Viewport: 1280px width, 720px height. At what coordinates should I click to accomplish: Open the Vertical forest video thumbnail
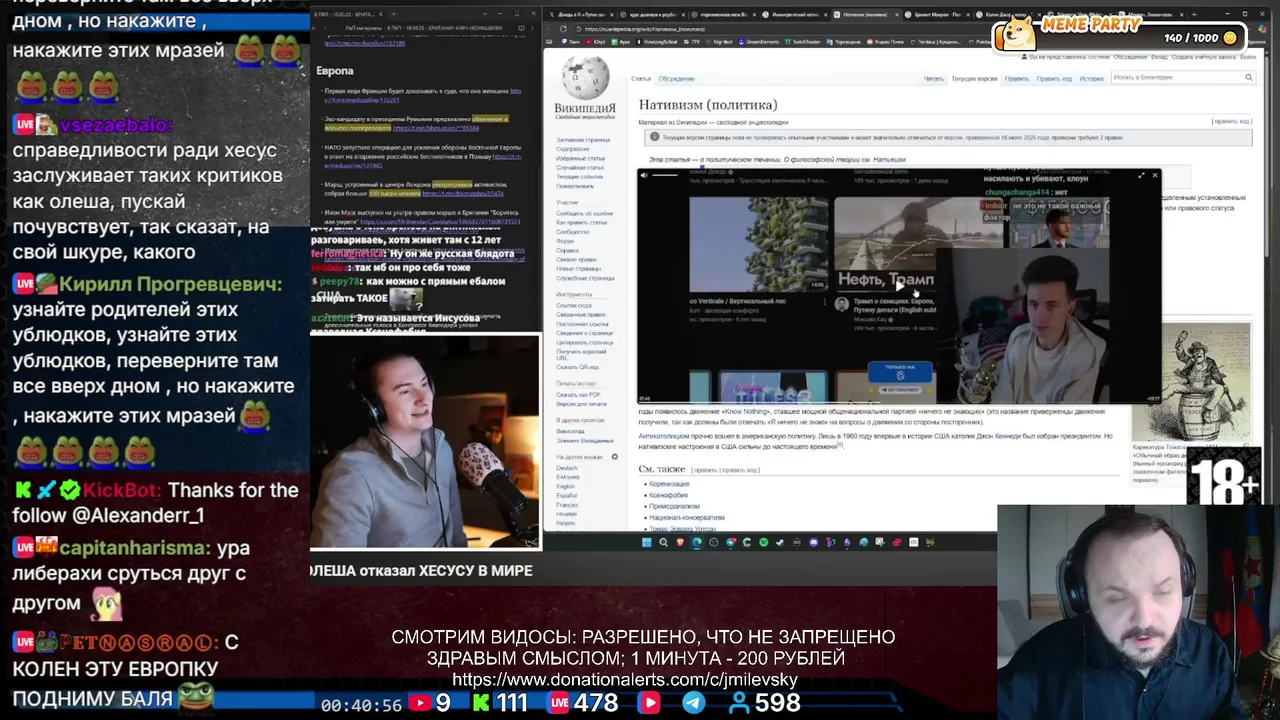tap(758, 244)
